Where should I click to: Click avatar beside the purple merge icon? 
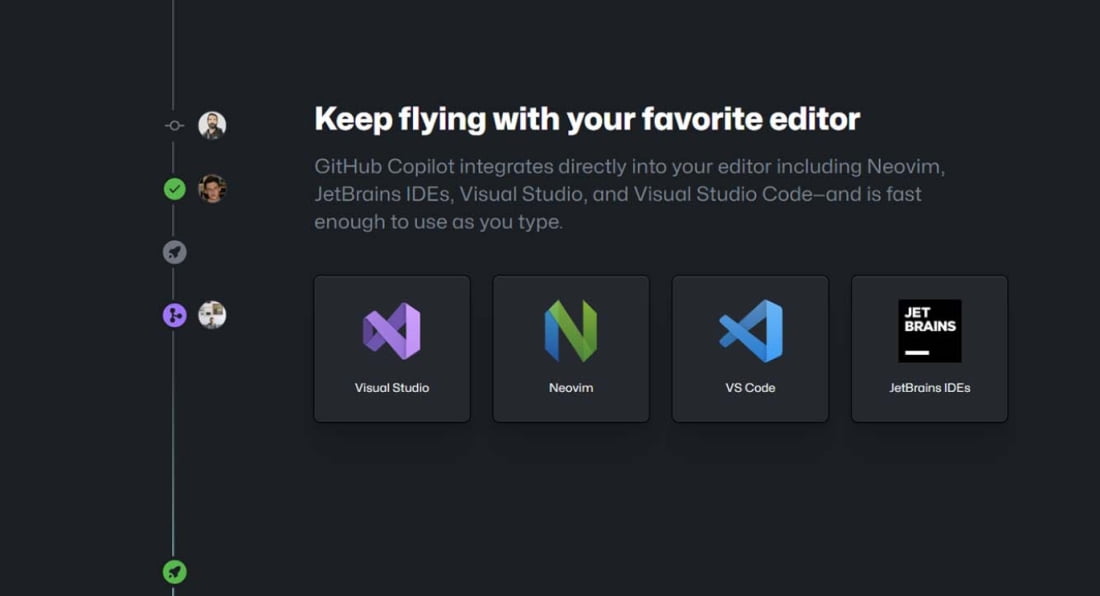(212, 315)
